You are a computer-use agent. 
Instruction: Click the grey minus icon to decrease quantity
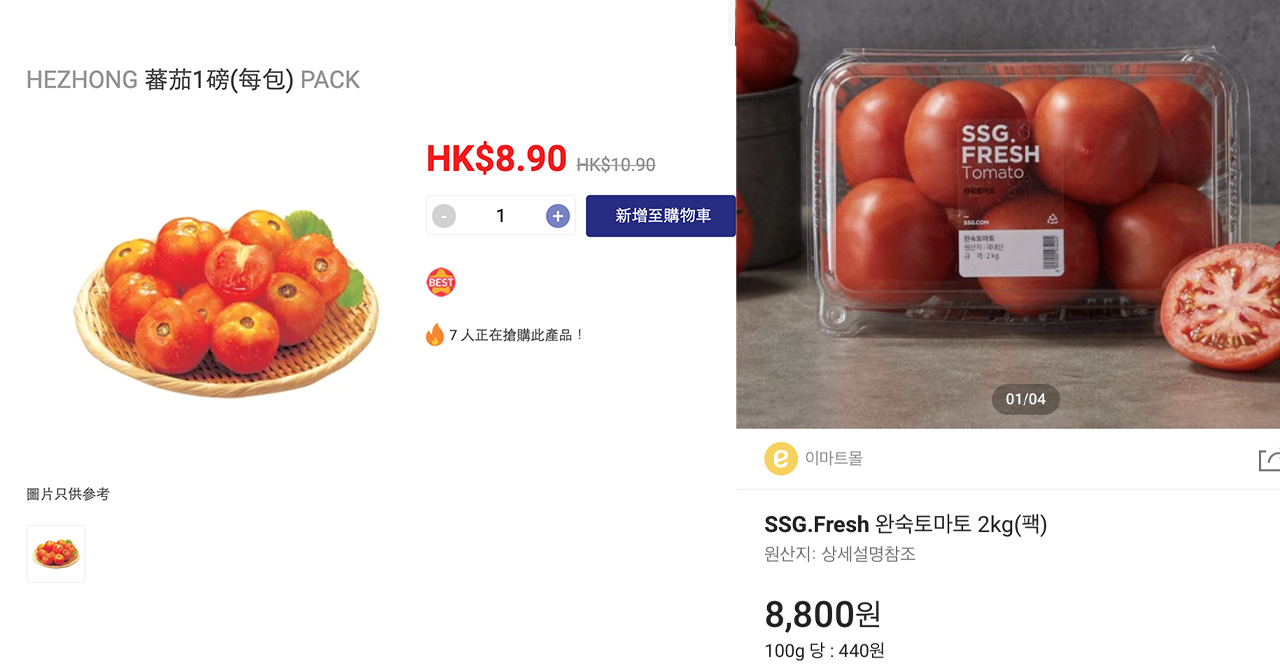click(443, 215)
